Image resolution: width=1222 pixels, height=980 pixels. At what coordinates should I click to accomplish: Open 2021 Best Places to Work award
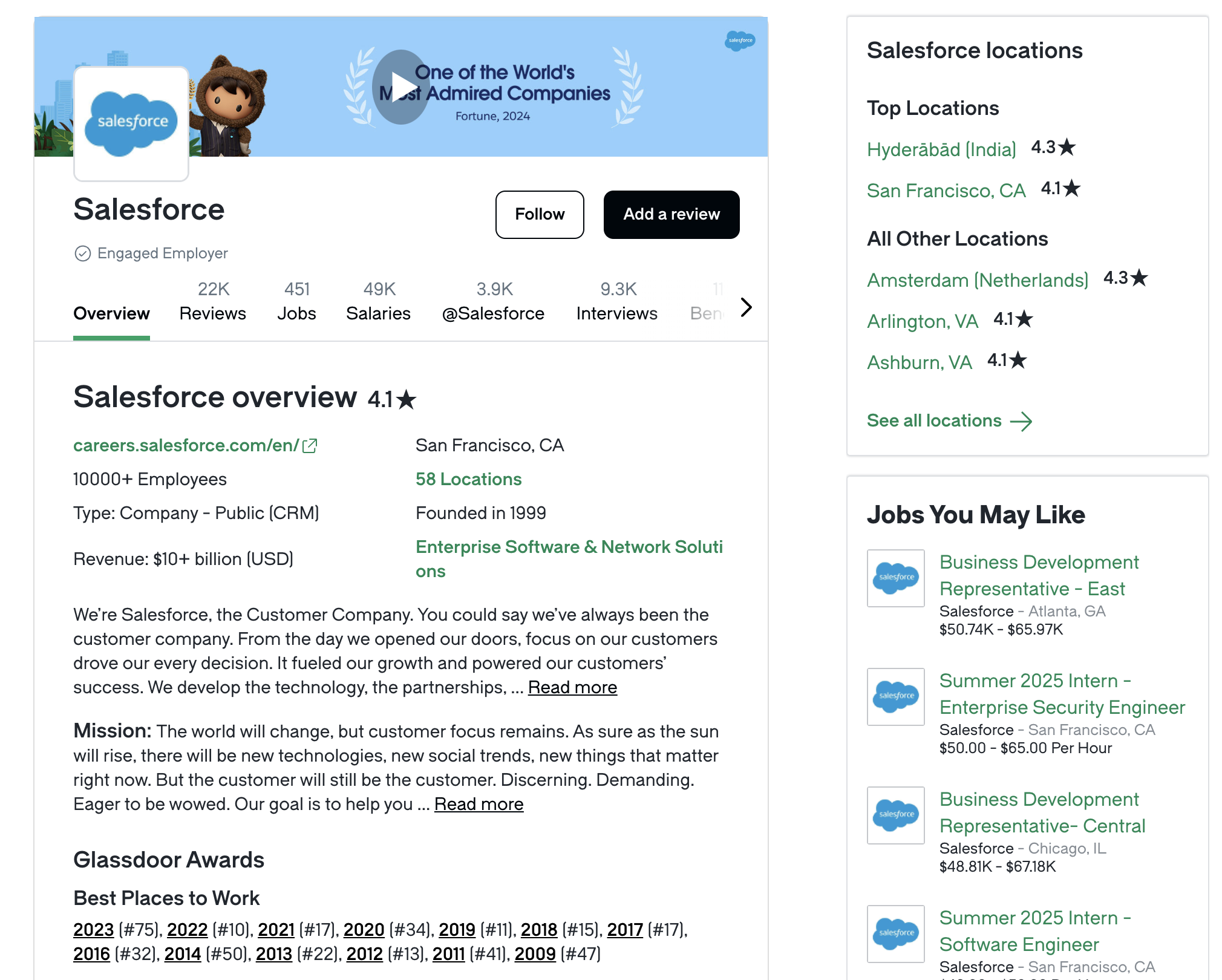(276, 930)
